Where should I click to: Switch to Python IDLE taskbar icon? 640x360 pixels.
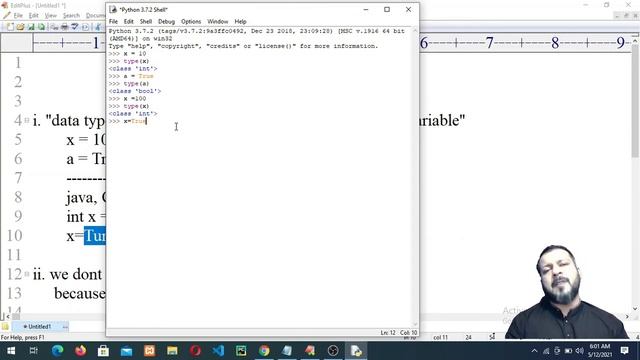(356, 351)
